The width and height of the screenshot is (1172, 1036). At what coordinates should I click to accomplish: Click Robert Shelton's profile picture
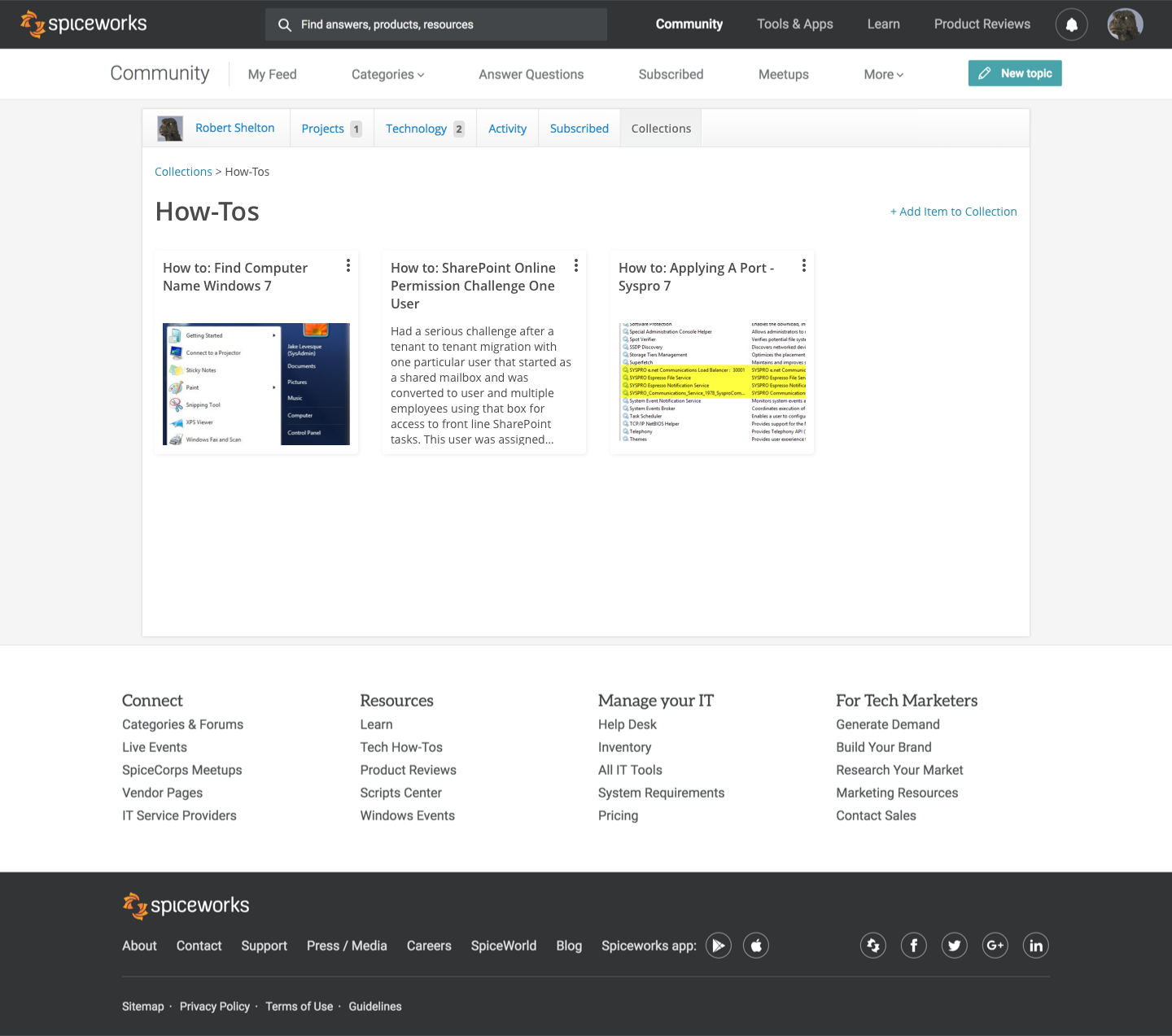click(170, 129)
